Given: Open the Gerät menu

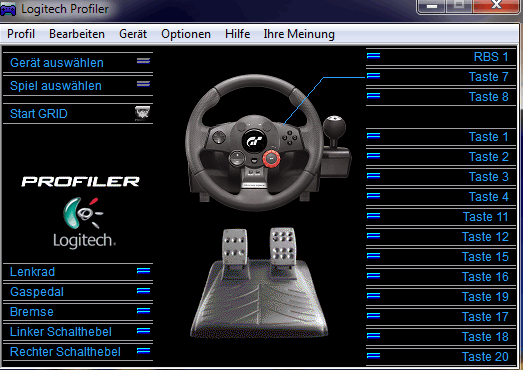Looking at the screenshot, I should 133,34.
